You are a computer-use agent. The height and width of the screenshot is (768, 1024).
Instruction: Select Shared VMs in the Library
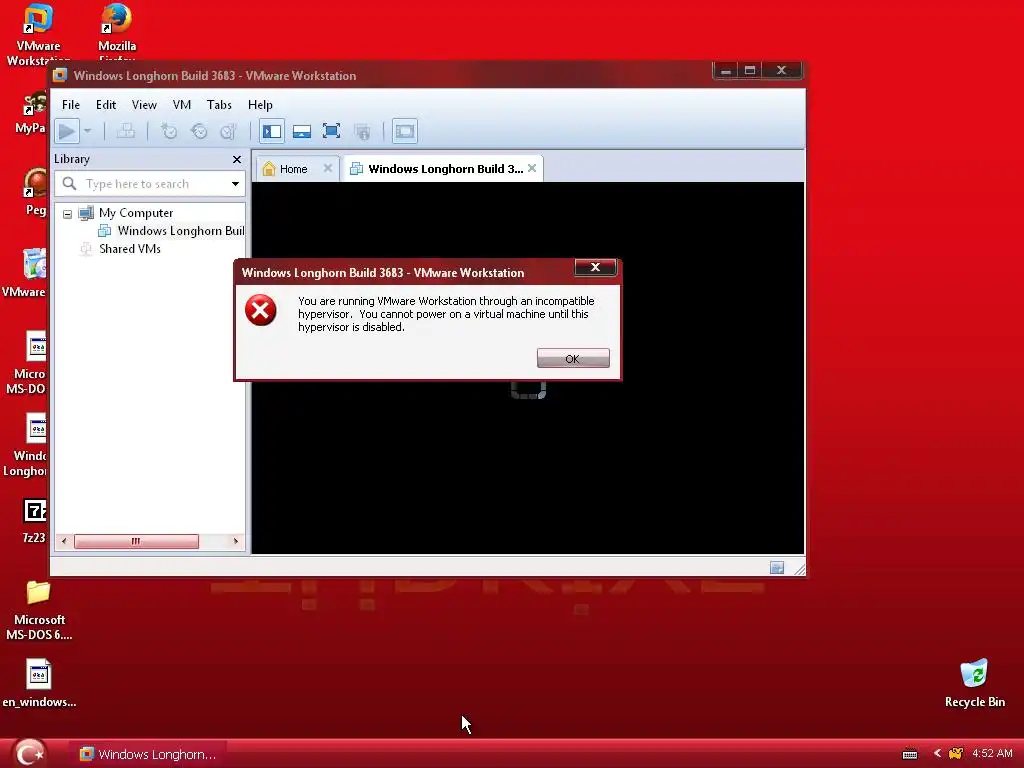click(x=129, y=249)
